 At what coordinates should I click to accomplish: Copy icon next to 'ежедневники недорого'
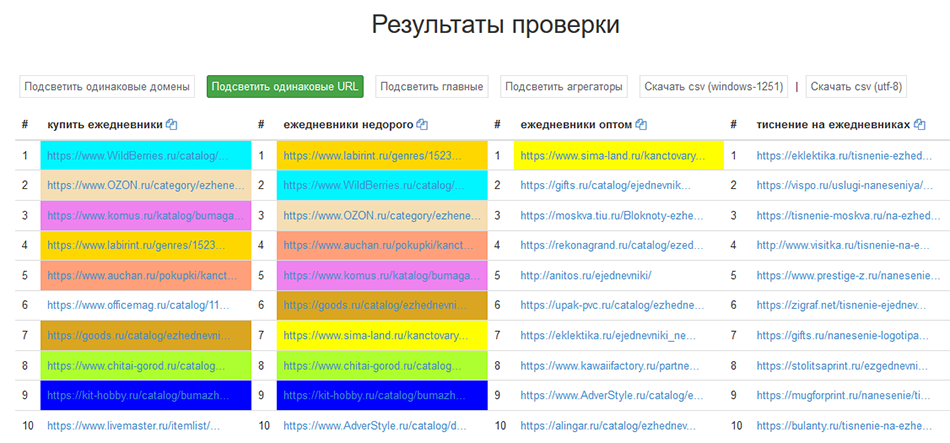(423, 125)
